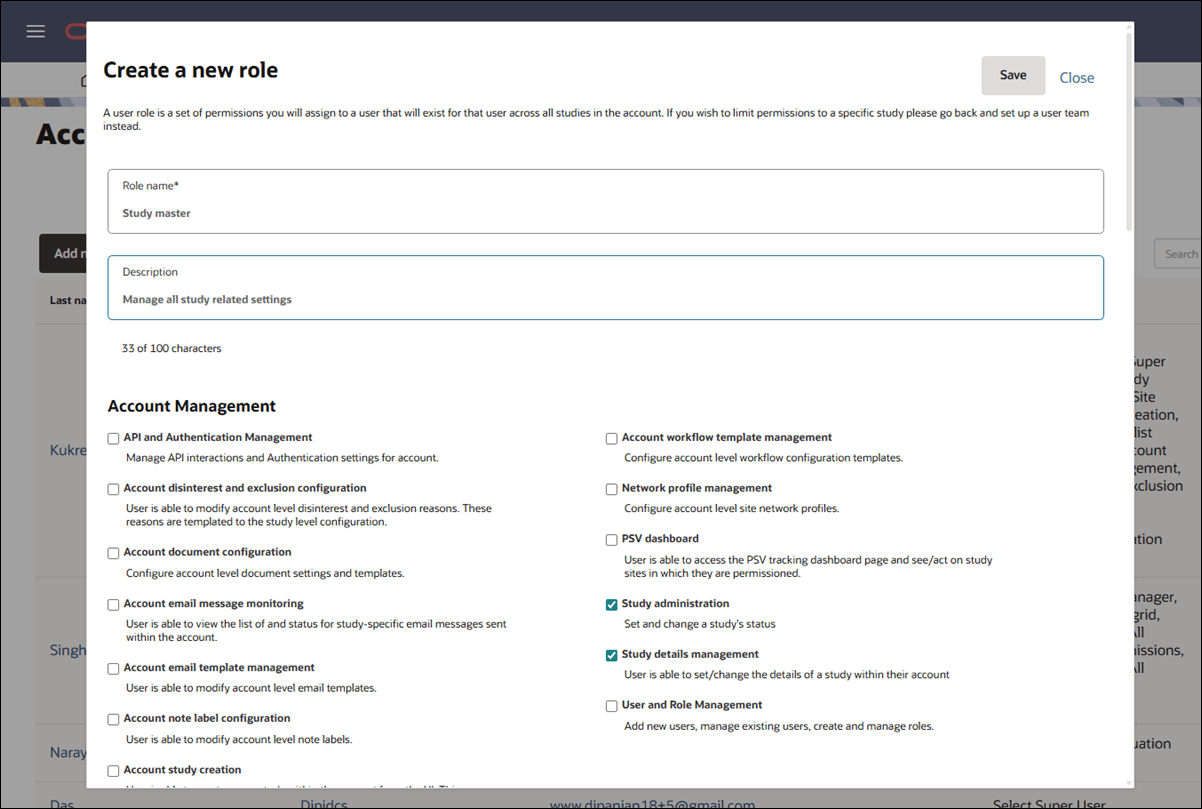Enable Network profile management permission

(x=611, y=489)
